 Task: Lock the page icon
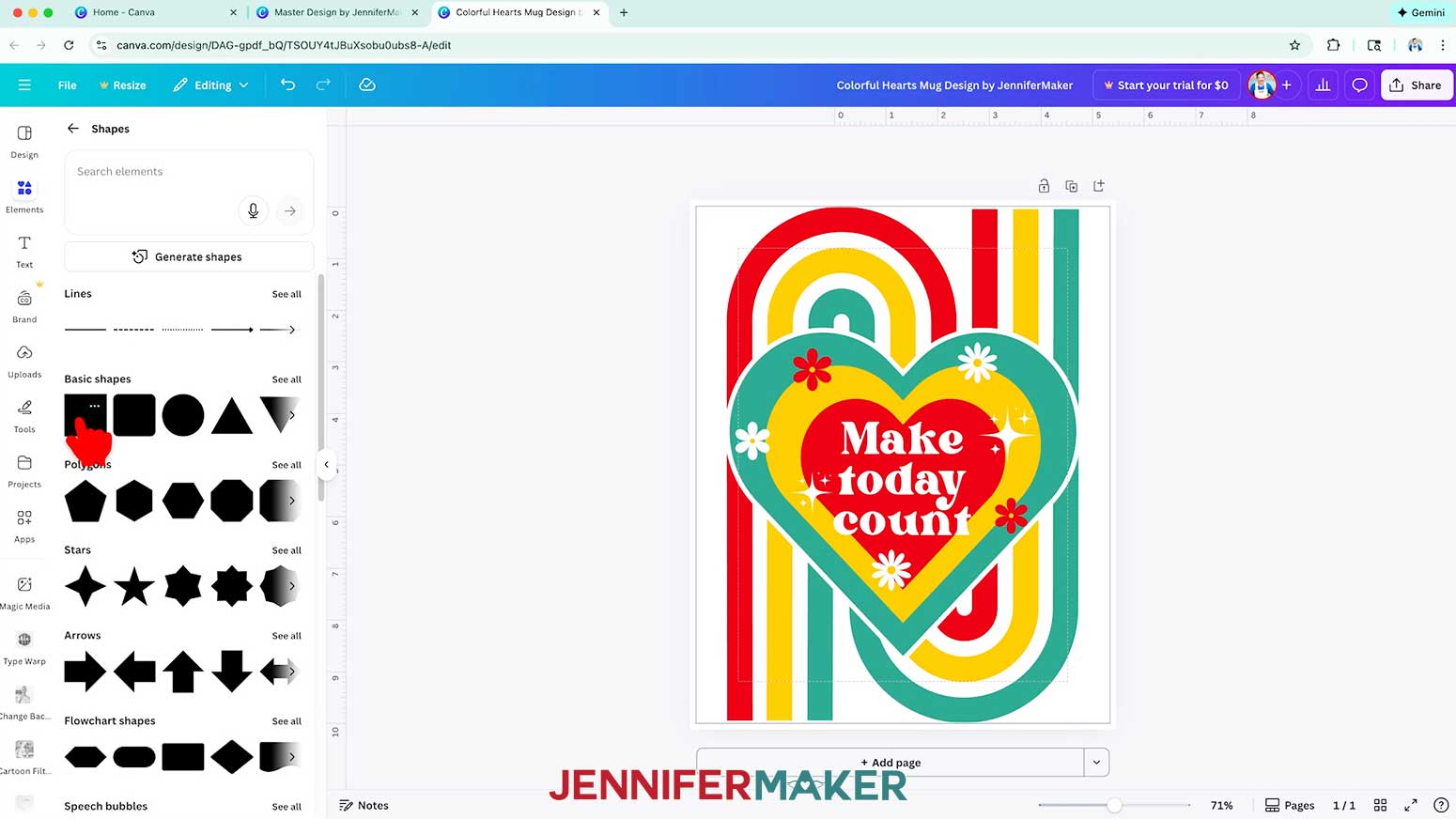pyautogui.click(x=1044, y=186)
